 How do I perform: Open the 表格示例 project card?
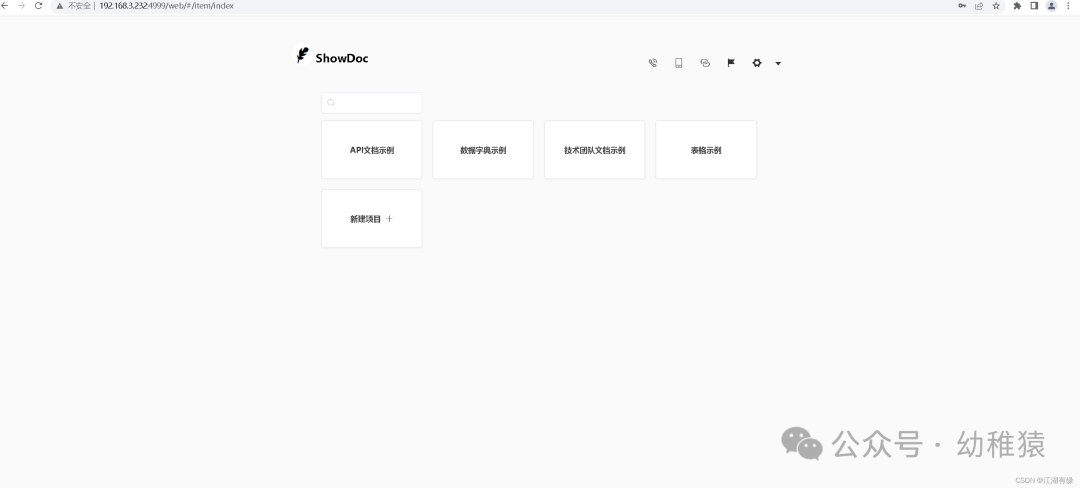(706, 150)
